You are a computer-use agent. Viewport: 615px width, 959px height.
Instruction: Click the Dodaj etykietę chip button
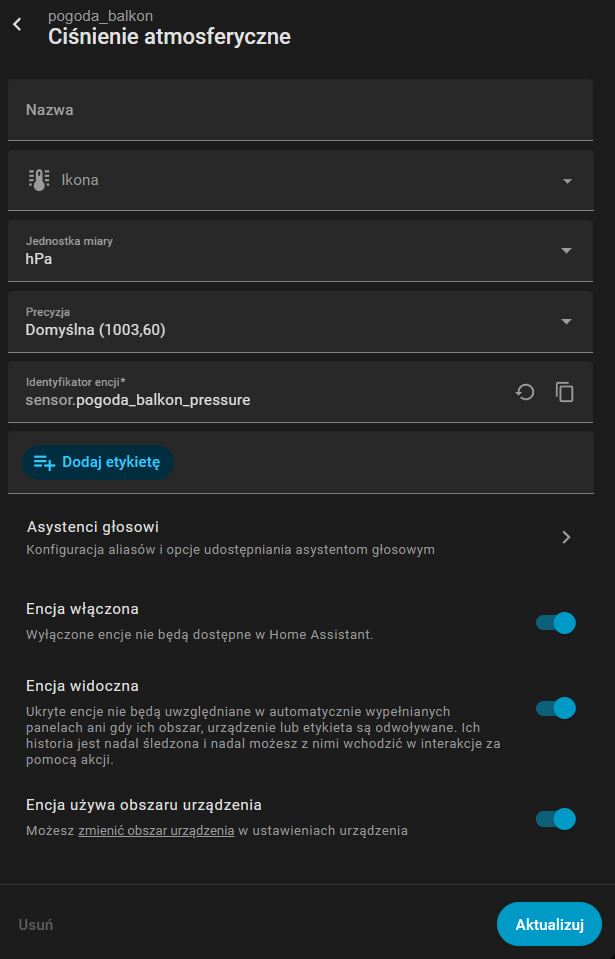98,462
